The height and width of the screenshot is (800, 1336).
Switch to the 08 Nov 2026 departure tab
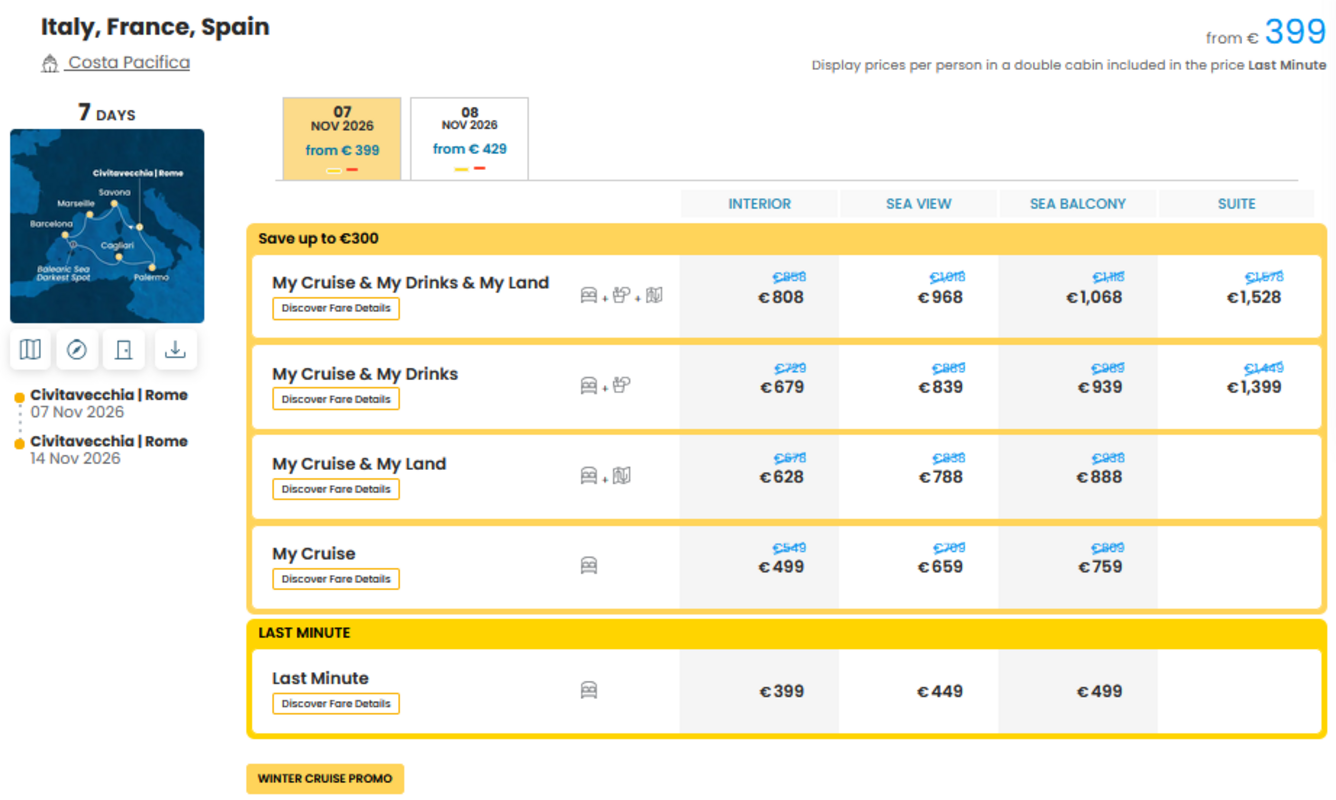click(469, 138)
